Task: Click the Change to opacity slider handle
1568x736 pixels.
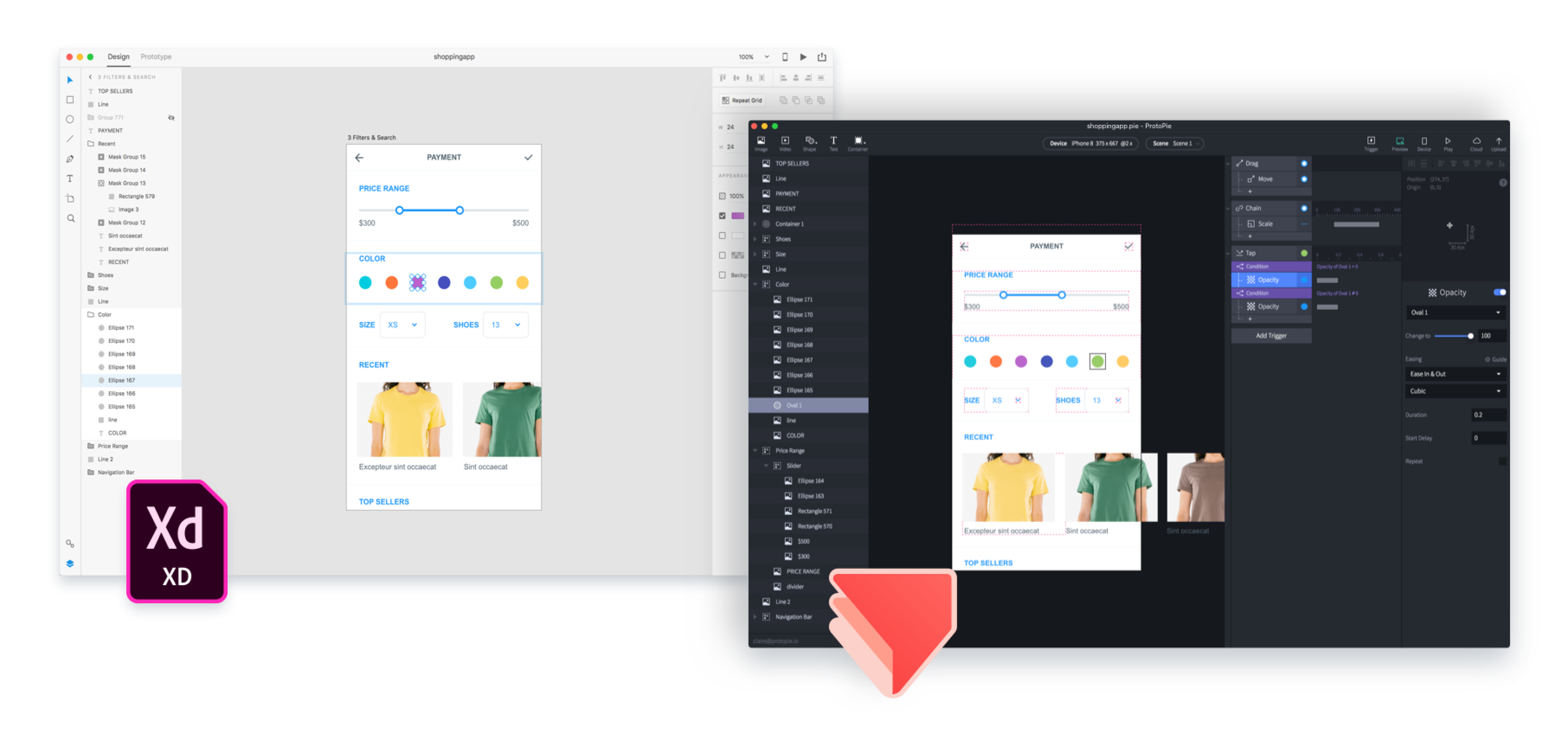Action: pos(1470,336)
